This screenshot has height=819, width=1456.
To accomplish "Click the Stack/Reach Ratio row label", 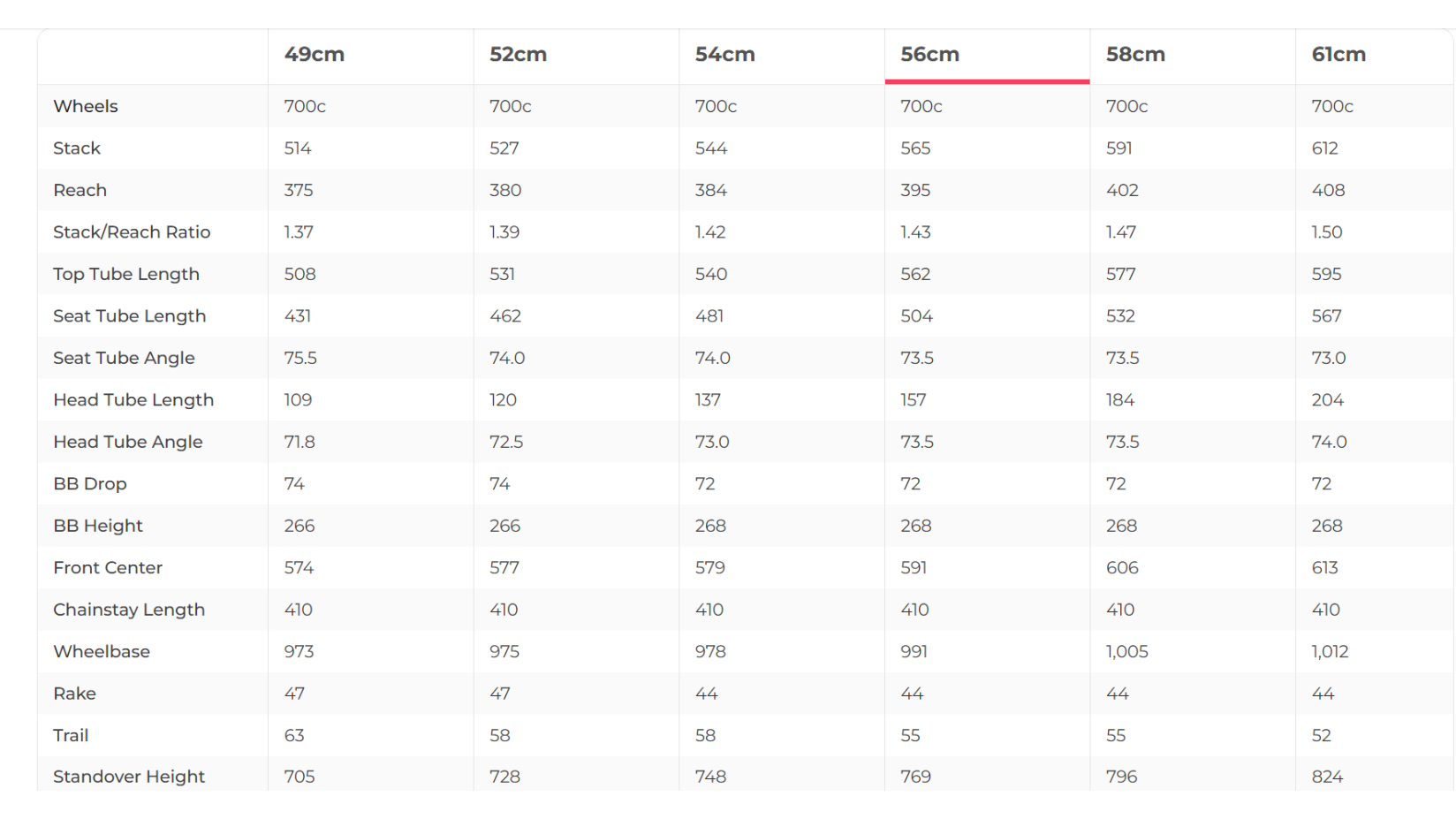I will tap(132, 232).
